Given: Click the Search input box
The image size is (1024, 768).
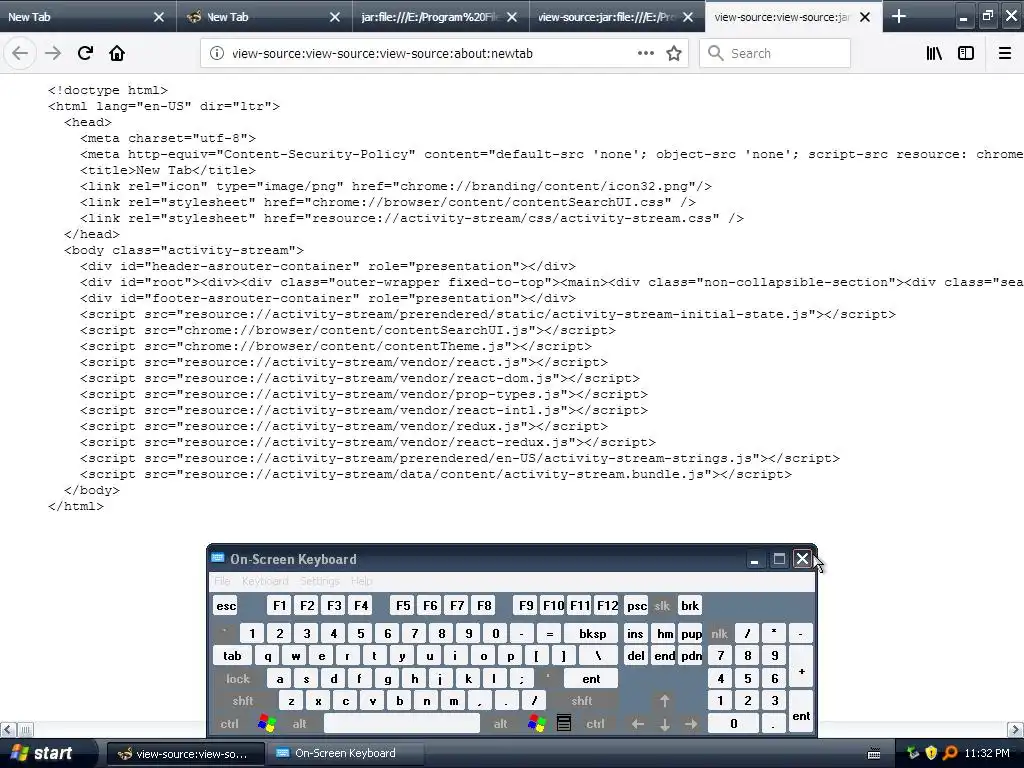Looking at the screenshot, I should pyautogui.click(x=775, y=54).
